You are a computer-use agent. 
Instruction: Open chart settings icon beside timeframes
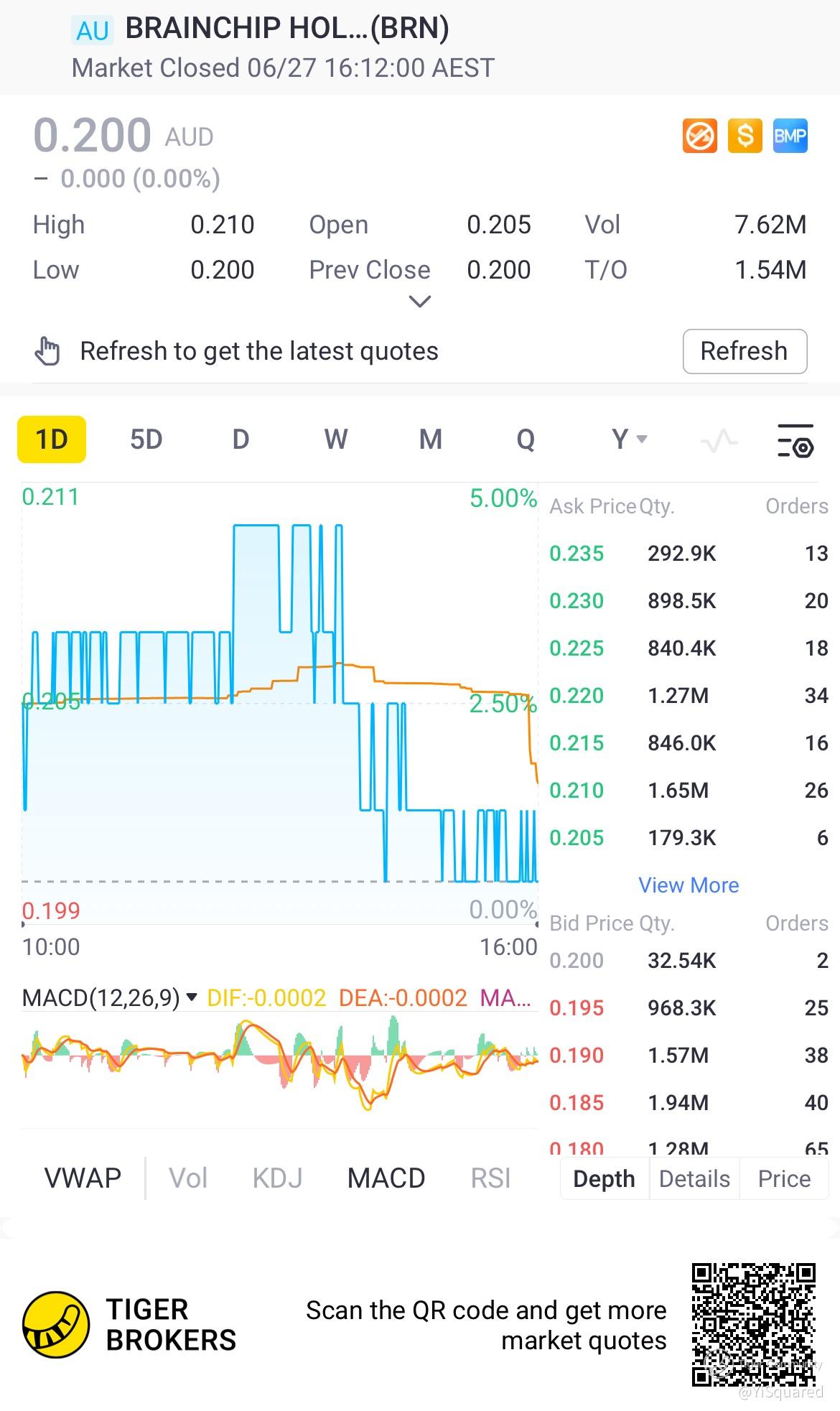795,440
